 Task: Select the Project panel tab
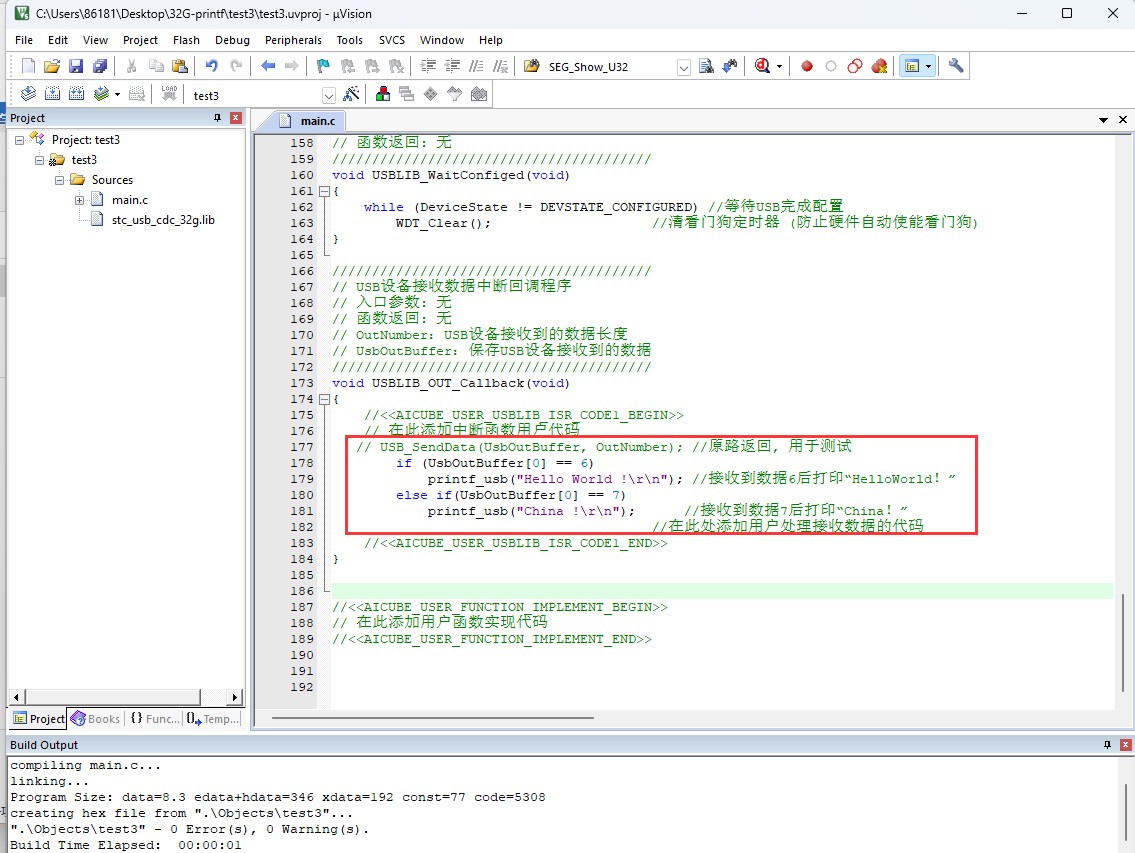click(x=39, y=718)
